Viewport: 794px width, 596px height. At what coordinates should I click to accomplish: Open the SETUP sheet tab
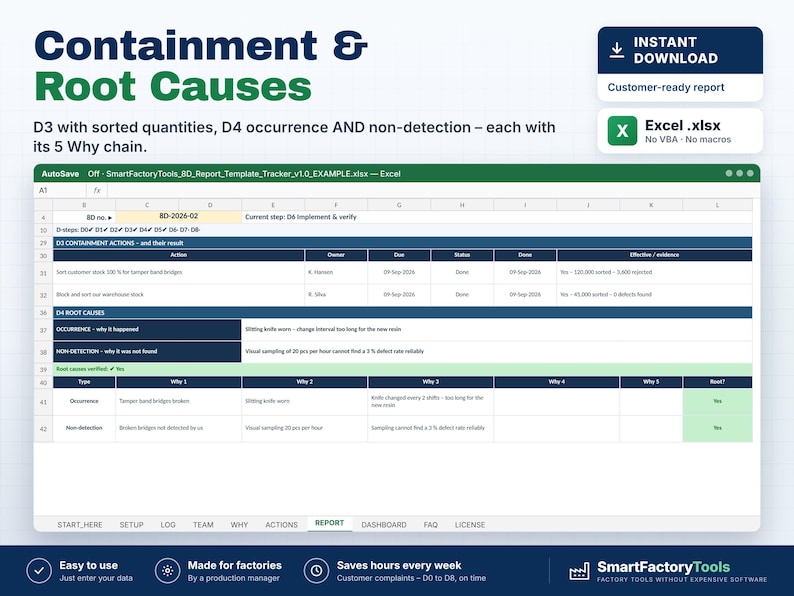click(132, 525)
